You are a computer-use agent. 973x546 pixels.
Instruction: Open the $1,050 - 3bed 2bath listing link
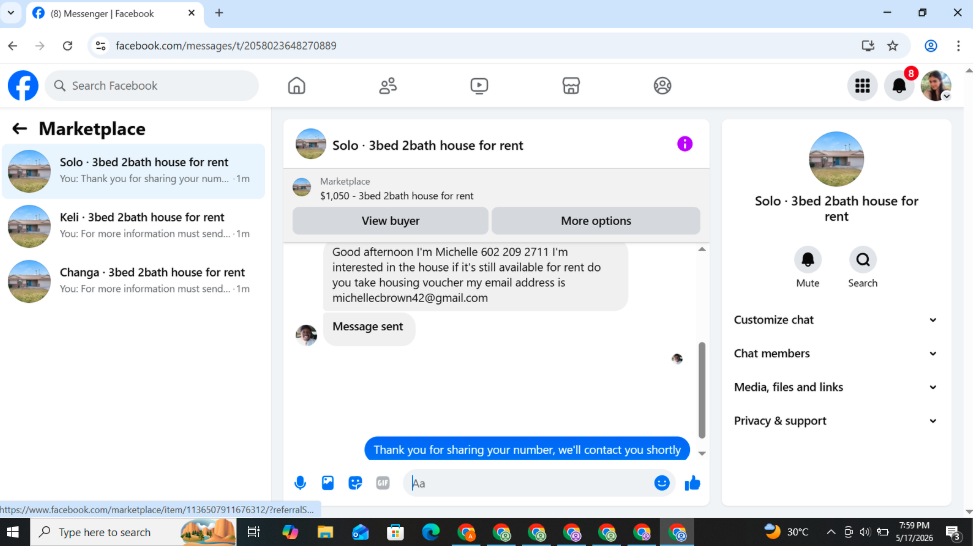pyautogui.click(x=397, y=195)
